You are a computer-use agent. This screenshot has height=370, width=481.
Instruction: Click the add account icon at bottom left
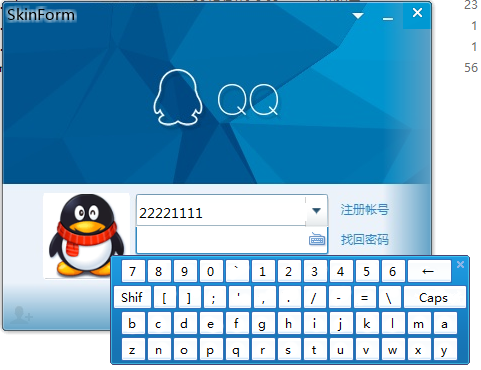tap(21, 315)
